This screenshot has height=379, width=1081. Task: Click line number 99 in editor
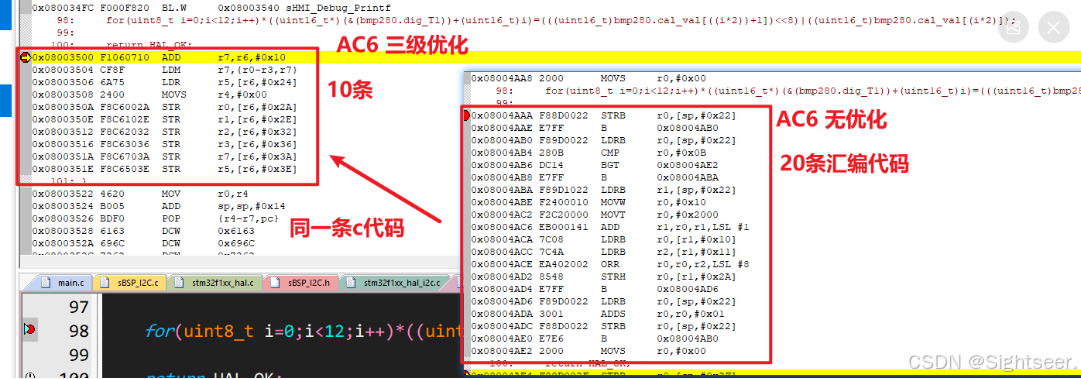coord(79,355)
